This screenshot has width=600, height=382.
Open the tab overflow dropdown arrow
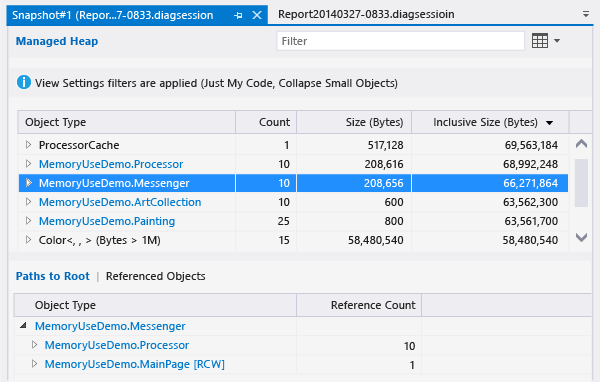tap(585, 14)
